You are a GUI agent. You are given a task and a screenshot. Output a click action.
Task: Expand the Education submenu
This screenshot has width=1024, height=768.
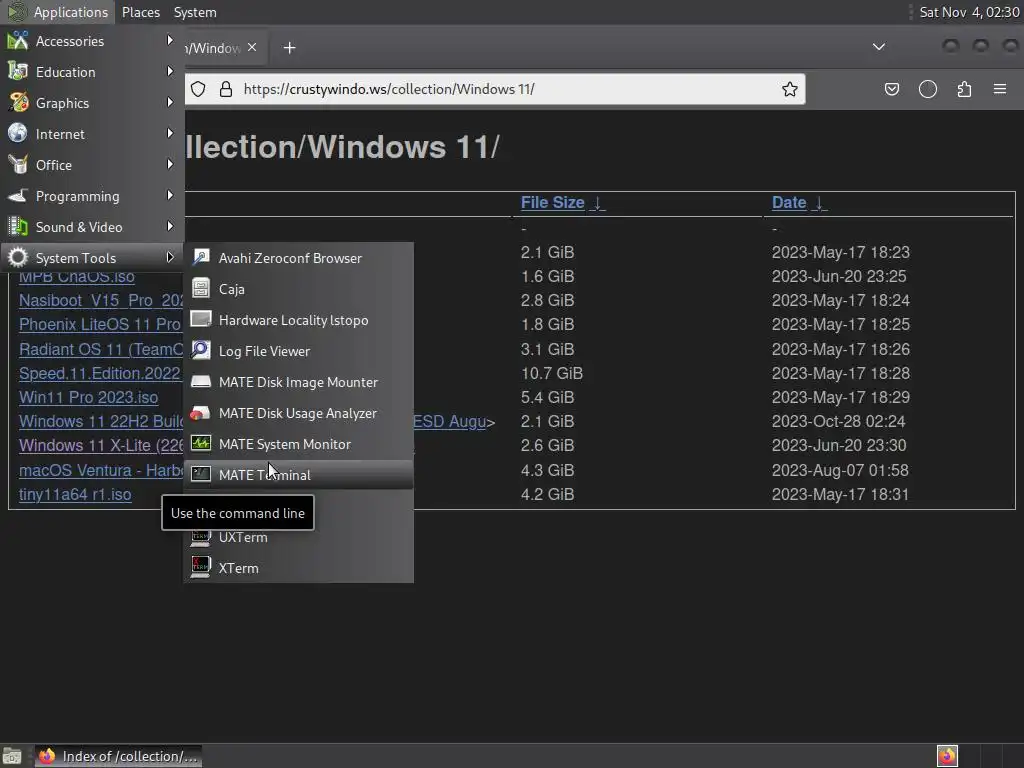click(92, 72)
